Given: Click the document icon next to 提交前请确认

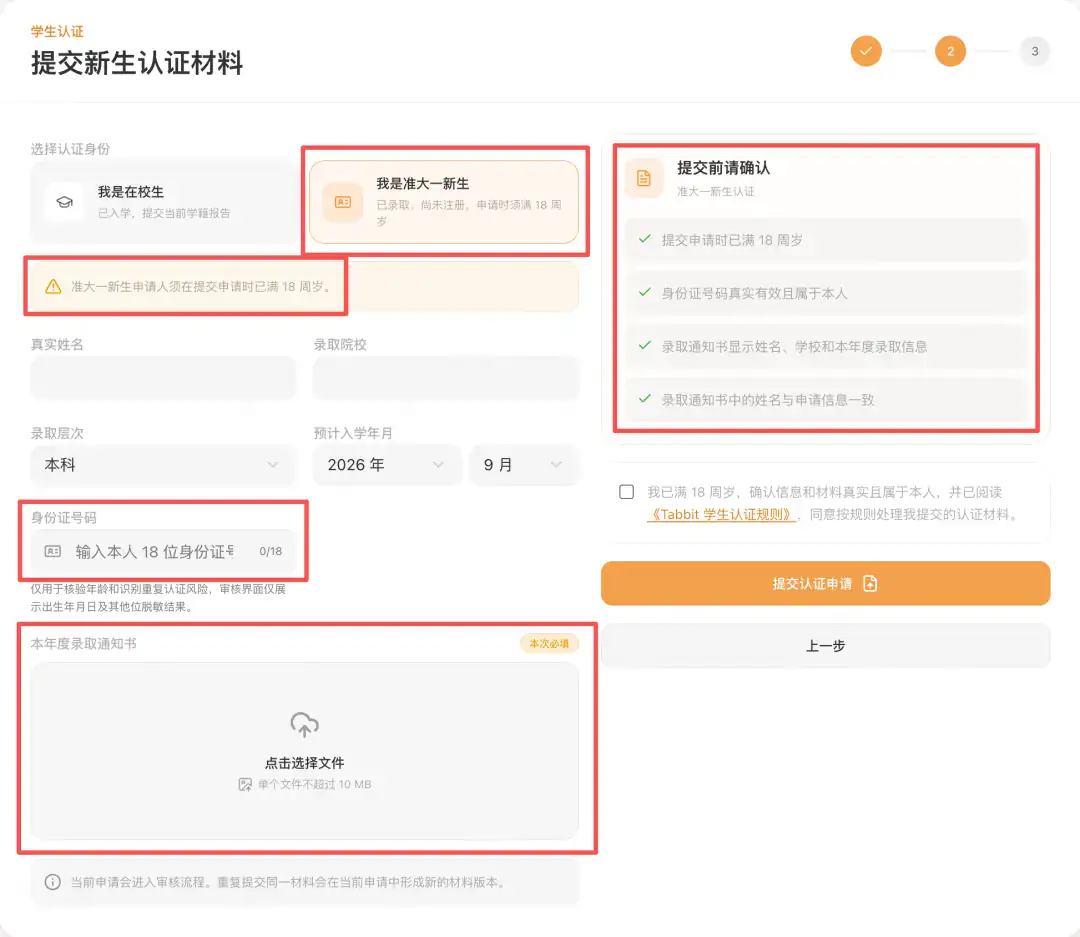Looking at the screenshot, I should tap(644, 178).
